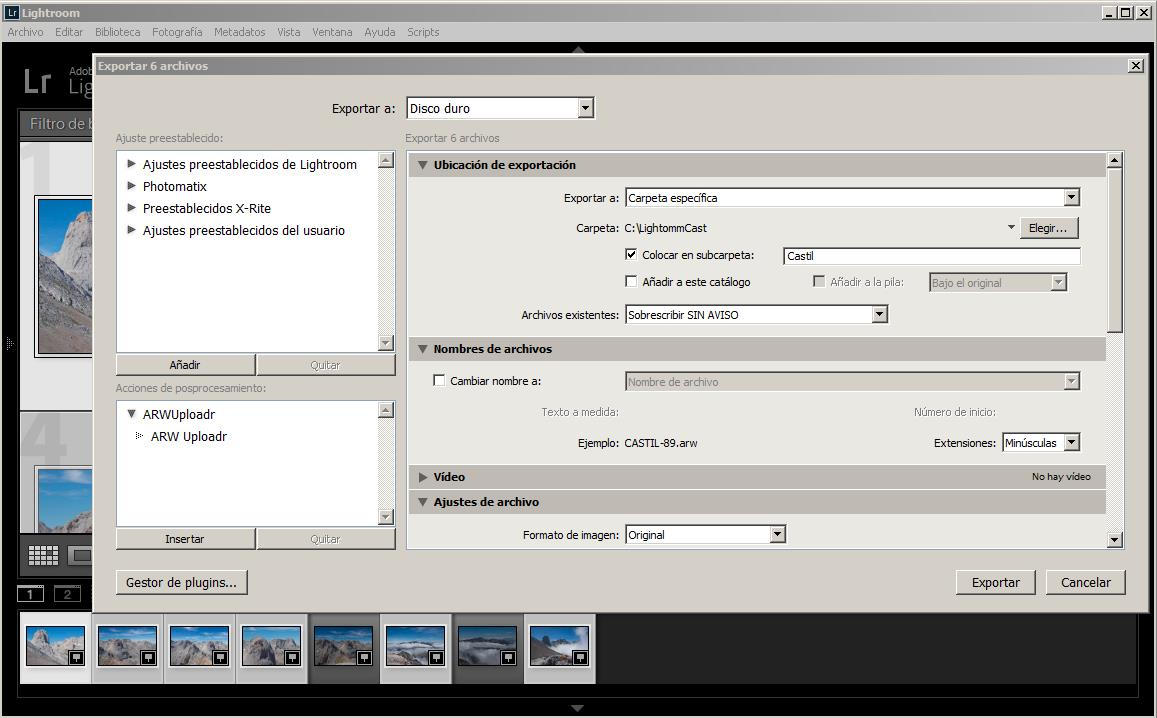Image resolution: width=1157 pixels, height=718 pixels.
Task: Expand Photomatix preset folder
Action: click(131, 186)
